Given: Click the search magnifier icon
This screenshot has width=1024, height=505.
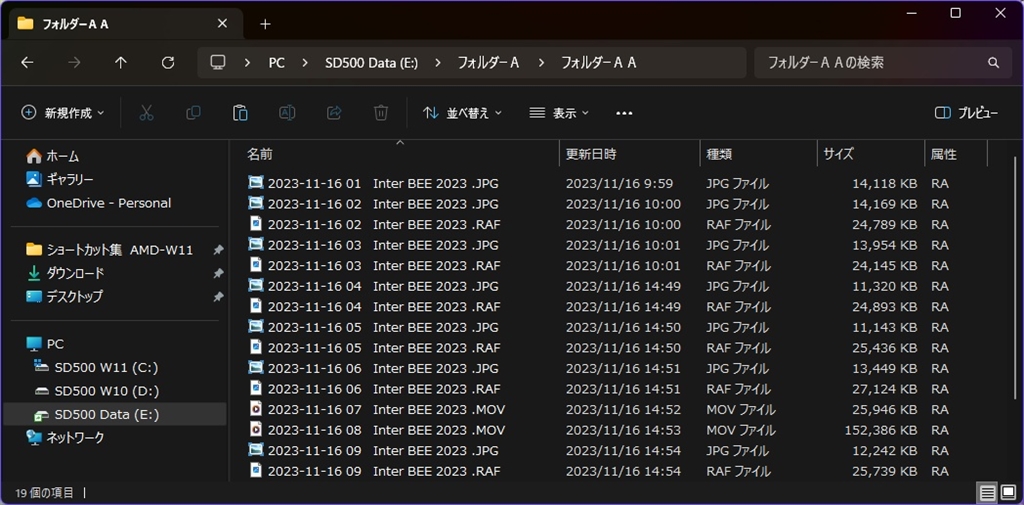Looking at the screenshot, I should [x=993, y=63].
